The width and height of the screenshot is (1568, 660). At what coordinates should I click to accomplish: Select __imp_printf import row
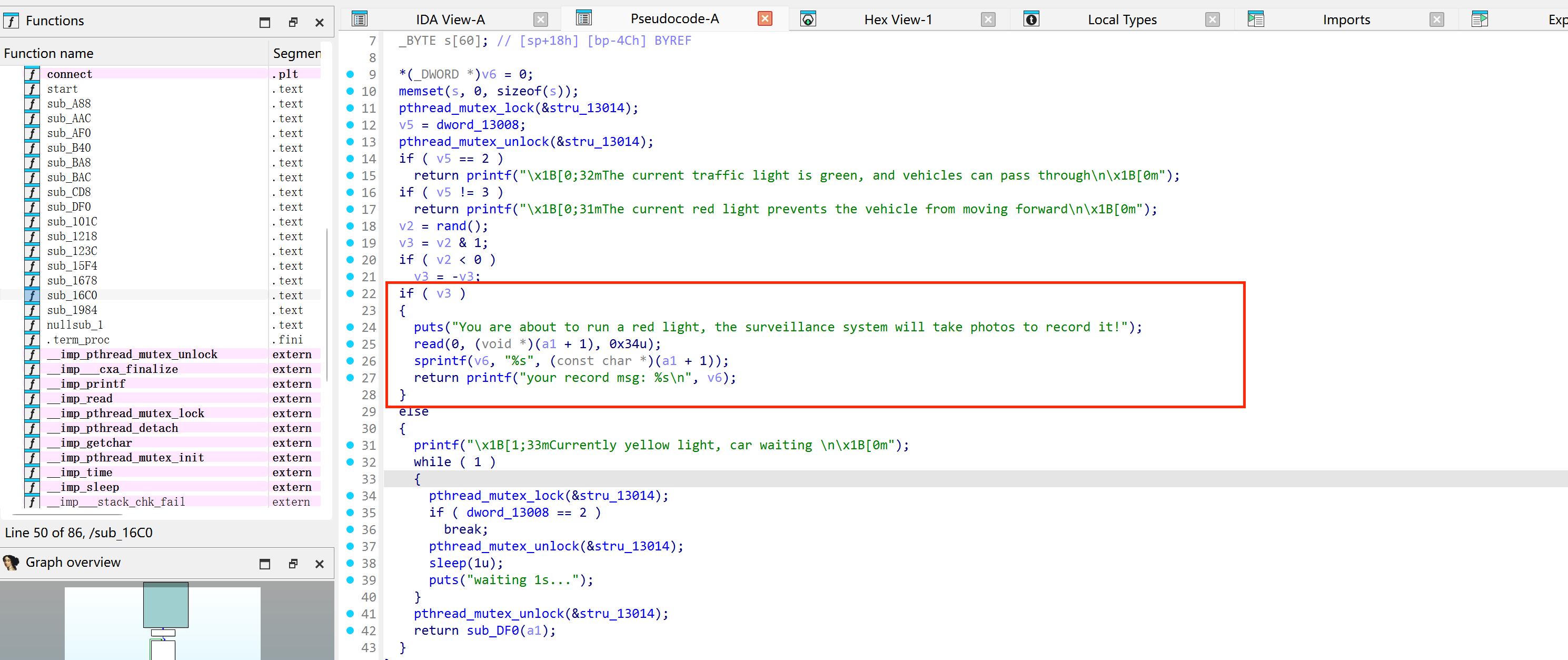pos(161,384)
